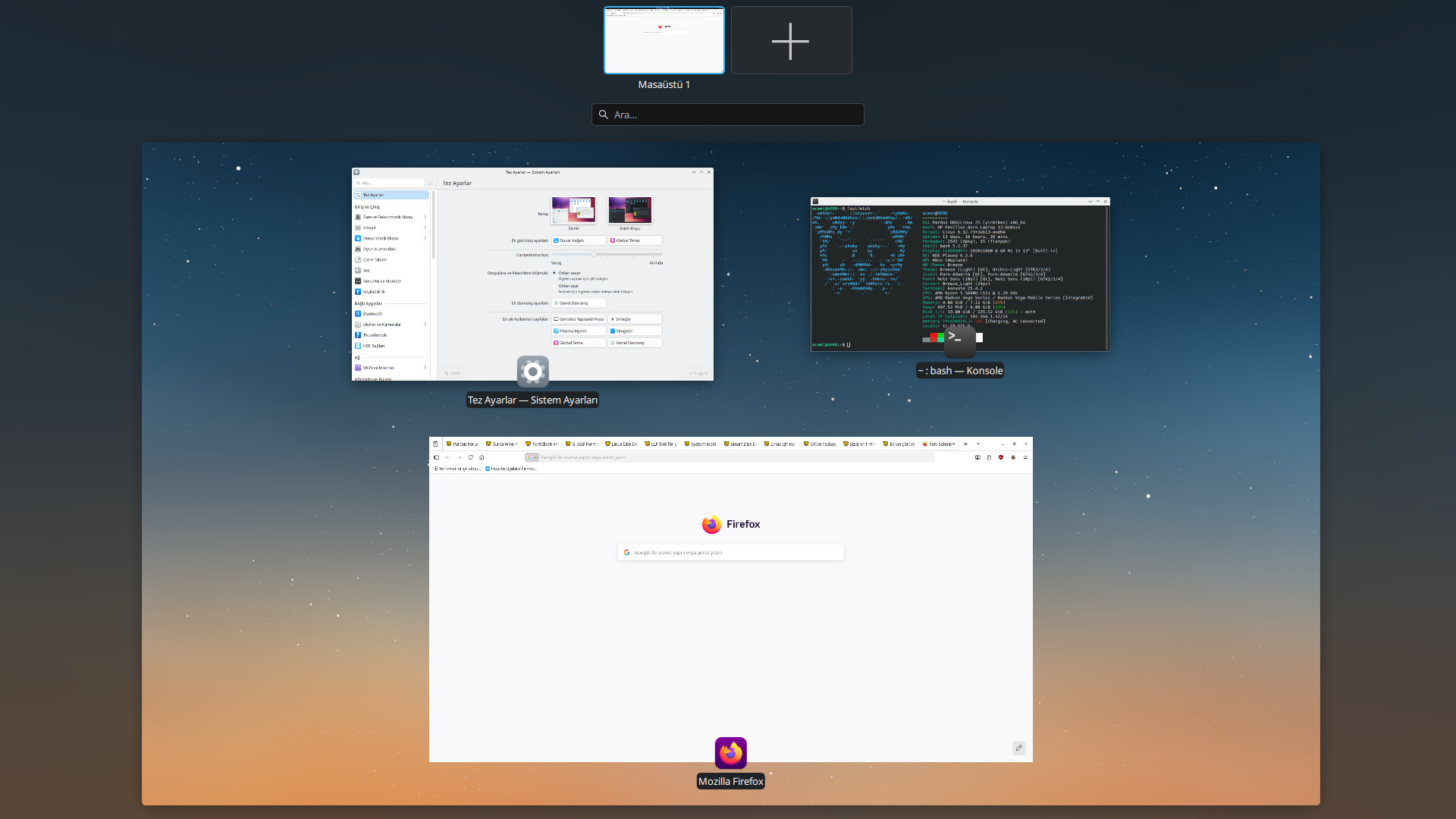Switch to the System Maid tab
Viewport: 1456px width, 819px height.
701,444
